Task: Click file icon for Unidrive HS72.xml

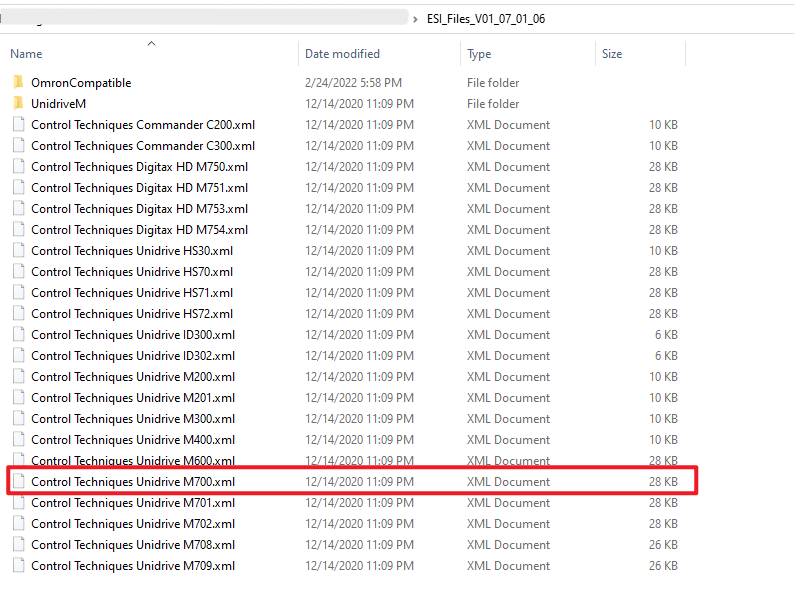Action: [x=18, y=313]
